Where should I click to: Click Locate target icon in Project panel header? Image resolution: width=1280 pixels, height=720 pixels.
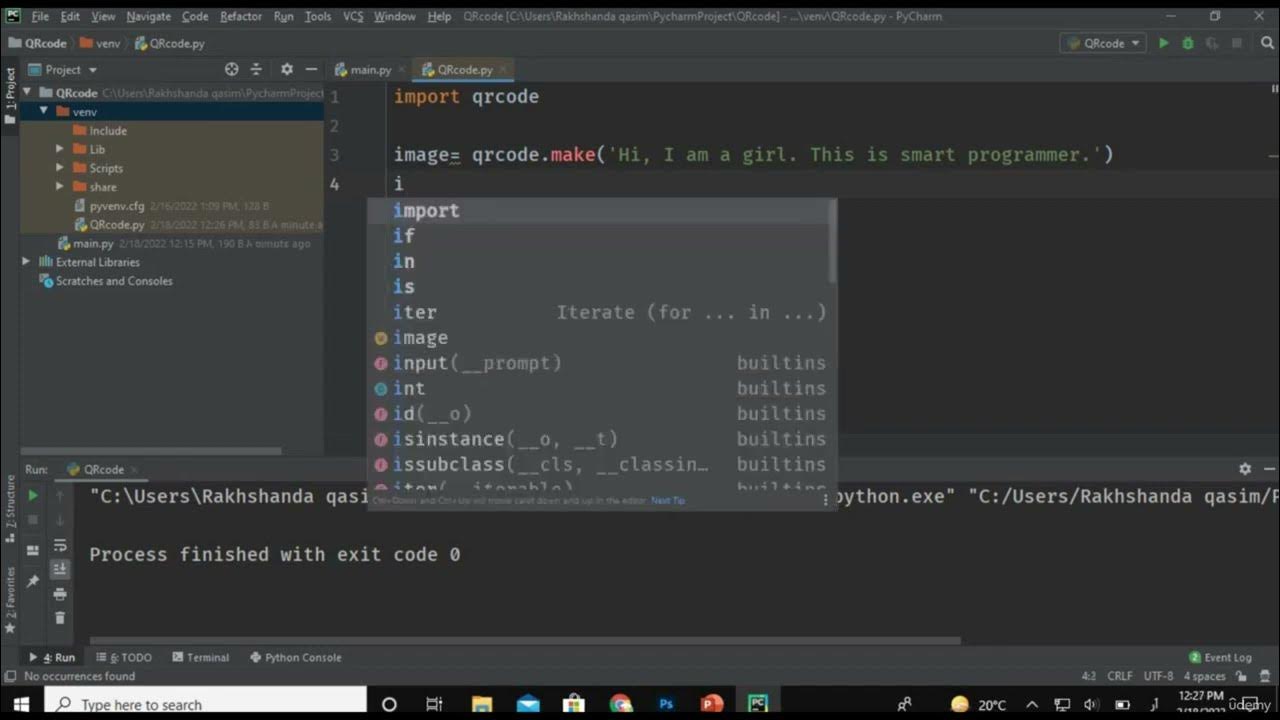(x=232, y=69)
